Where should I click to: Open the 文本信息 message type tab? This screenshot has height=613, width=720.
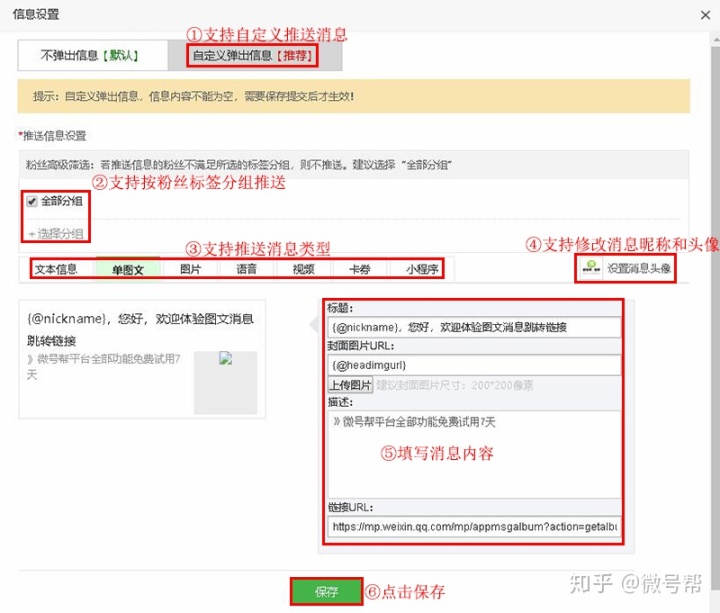(56, 269)
